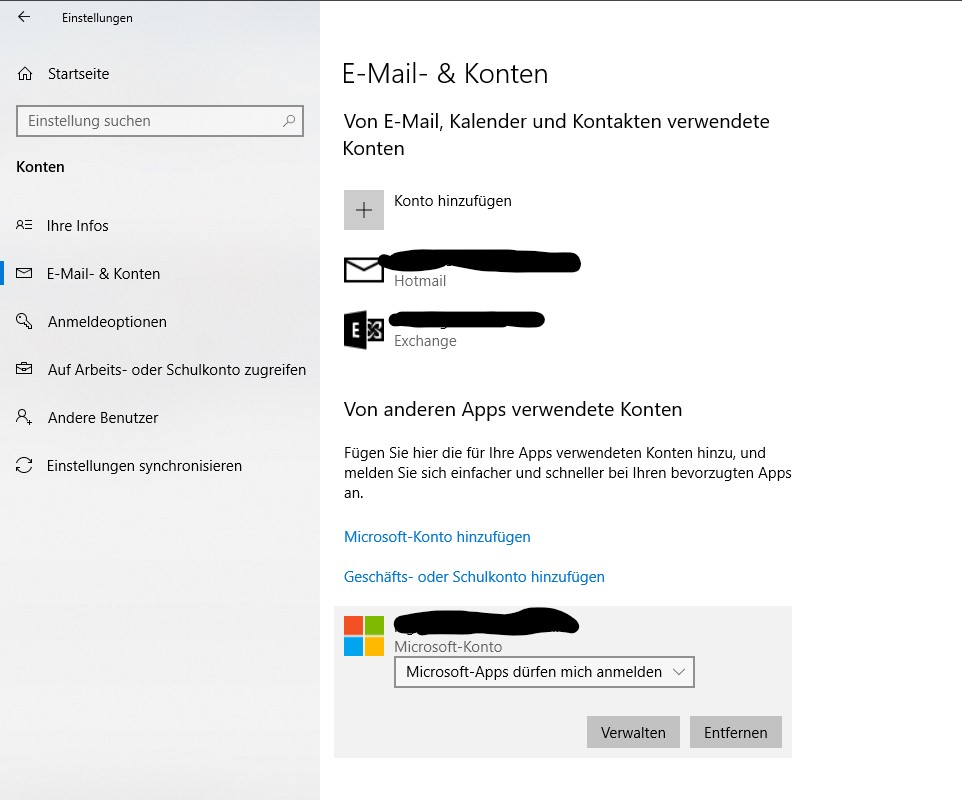Image resolution: width=962 pixels, height=800 pixels.
Task: Open the Ihre Infos page
Action: point(77,226)
